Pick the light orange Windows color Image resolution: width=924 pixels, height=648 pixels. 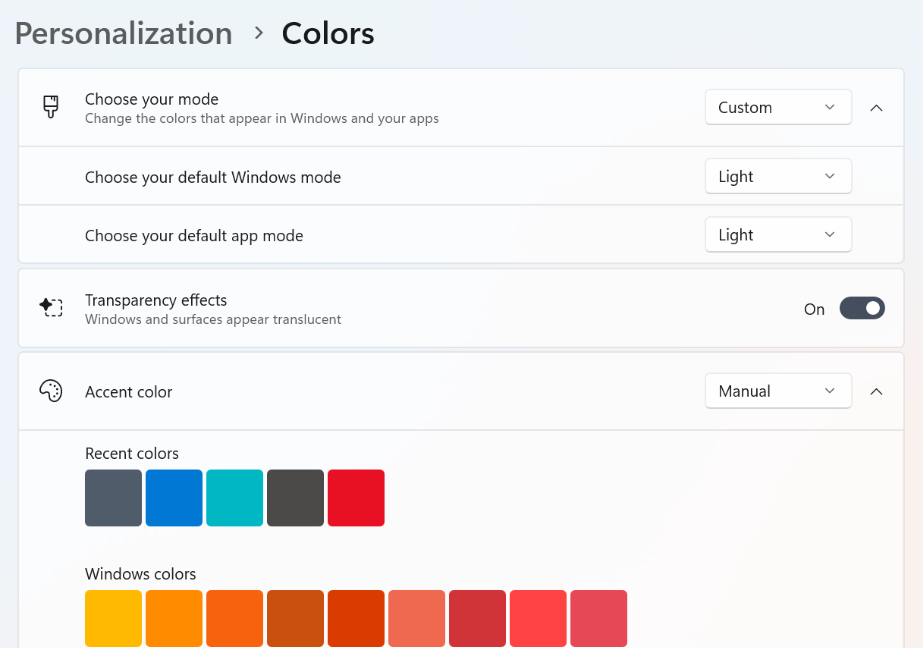(174, 619)
